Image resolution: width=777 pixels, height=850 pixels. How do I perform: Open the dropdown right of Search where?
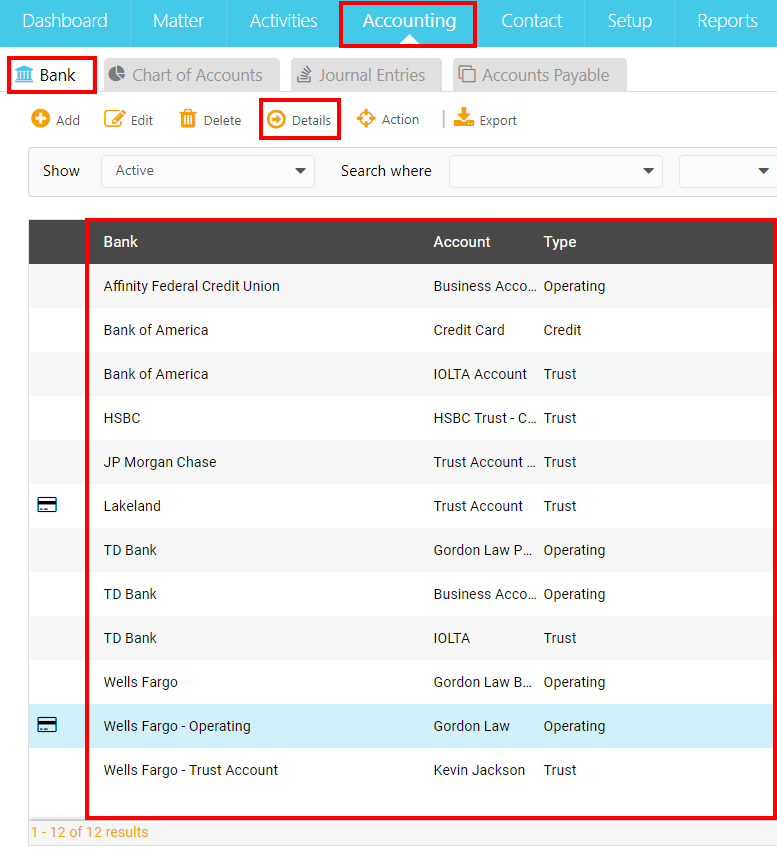point(728,171)
